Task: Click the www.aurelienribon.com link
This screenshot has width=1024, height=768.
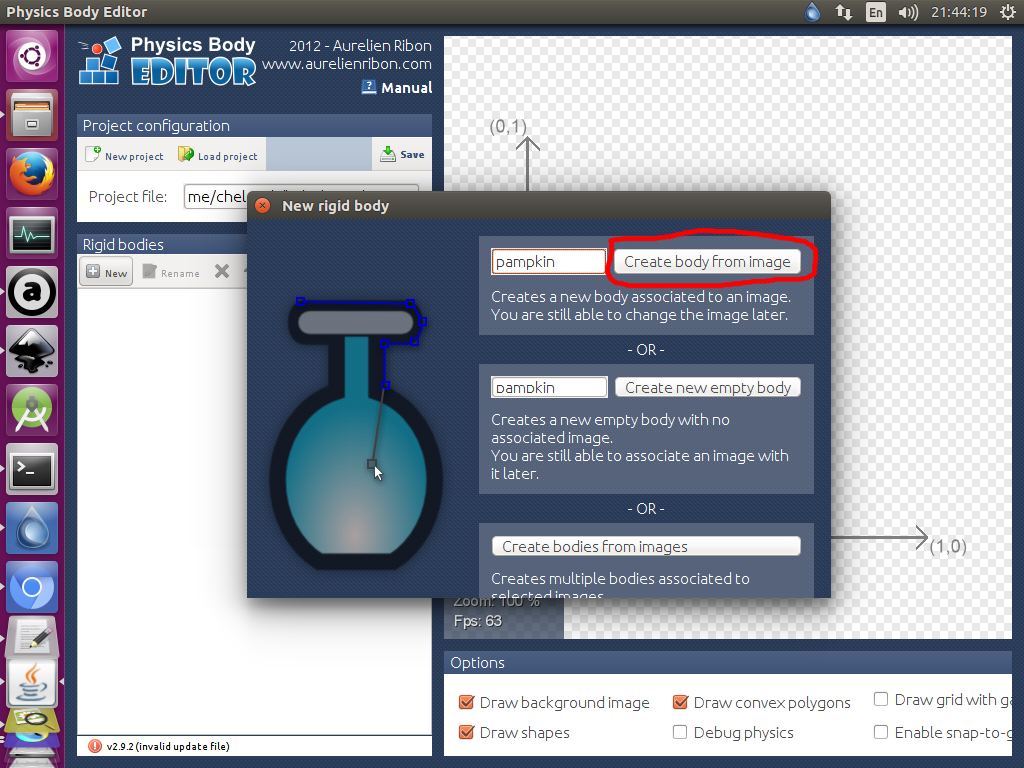Action: coord(347,64)
